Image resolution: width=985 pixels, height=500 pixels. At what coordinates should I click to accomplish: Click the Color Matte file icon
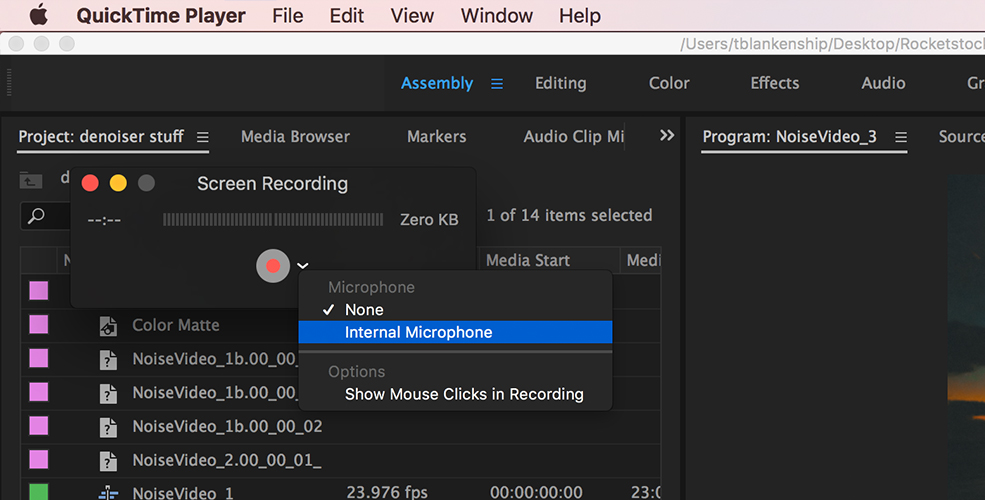(108, 326)
